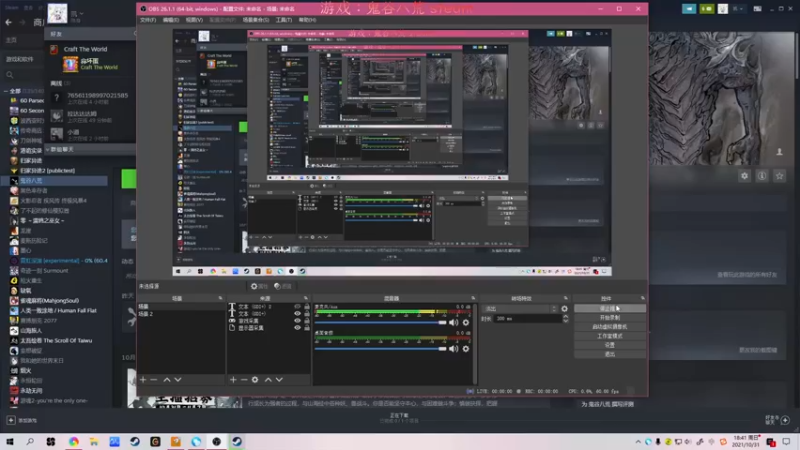The image size is (800, 450).
Task: Click the stop streaming button in Controls
Action: 610,309
